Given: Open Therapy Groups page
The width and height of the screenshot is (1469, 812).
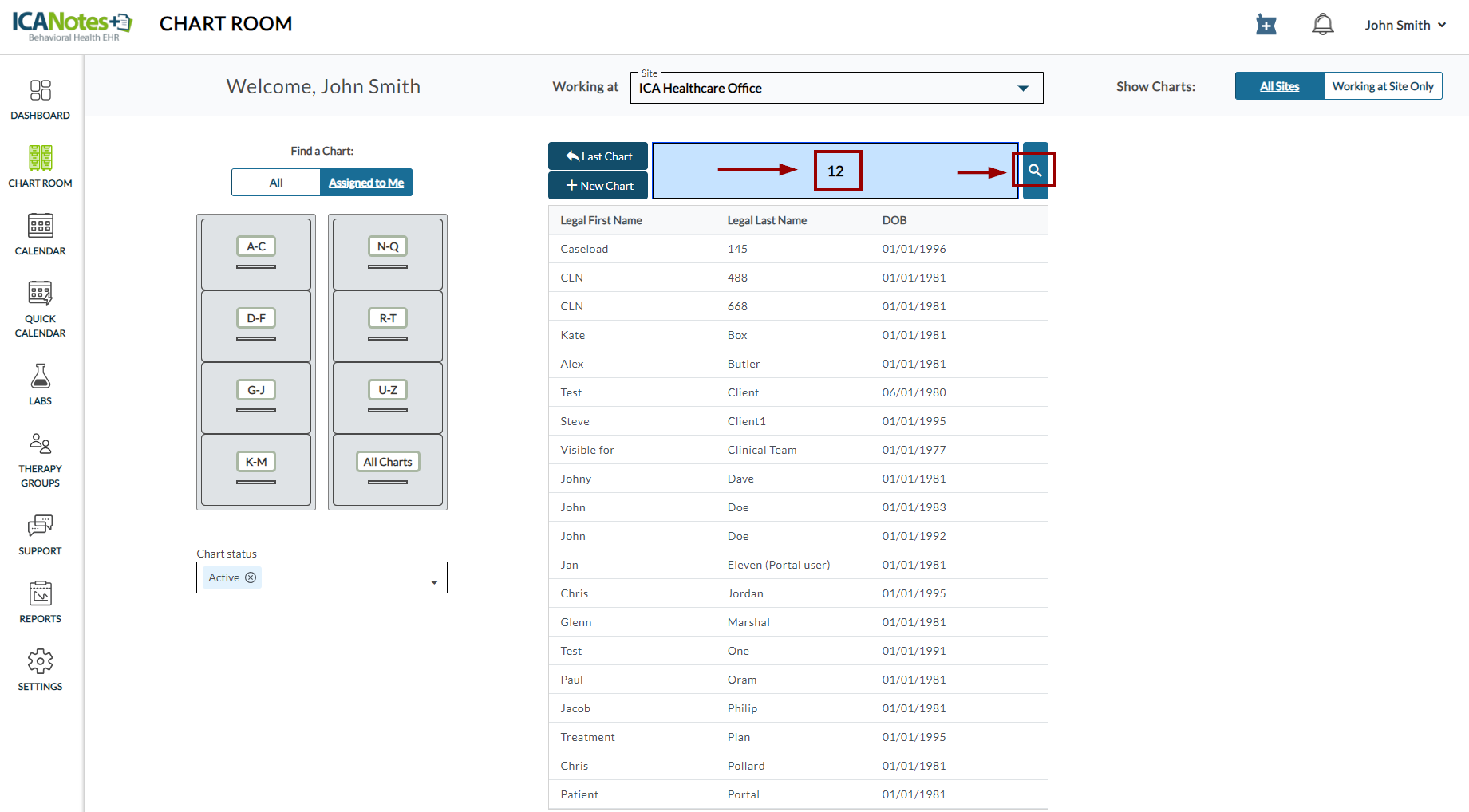Looking at the screenshot, I should 40,459.
